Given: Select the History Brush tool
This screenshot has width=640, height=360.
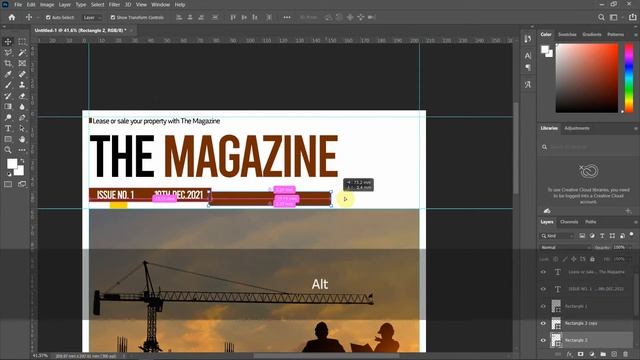Looking at the screenshot, I should tap(8, 96).
